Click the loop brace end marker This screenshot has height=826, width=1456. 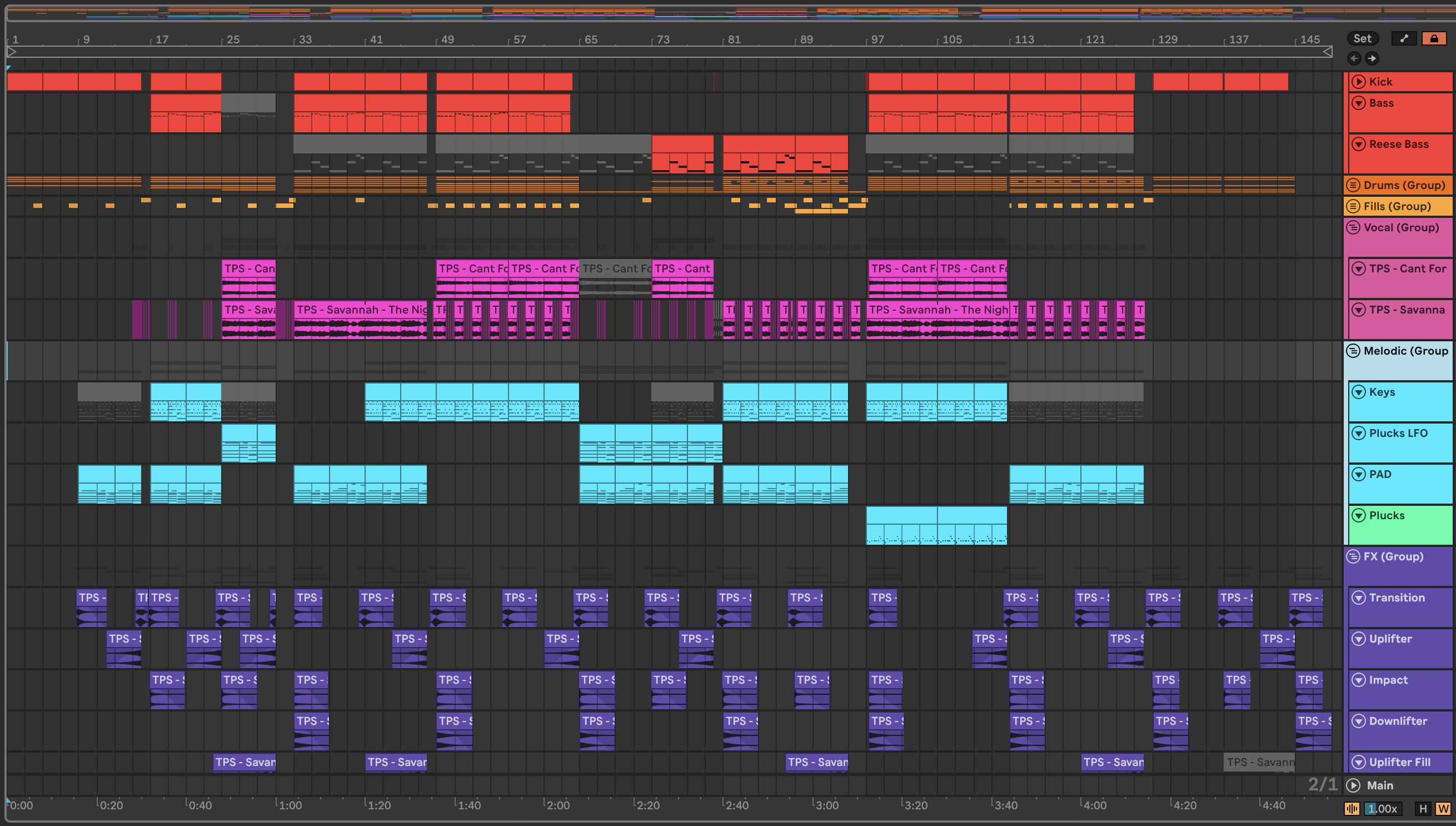[1327, 52]
